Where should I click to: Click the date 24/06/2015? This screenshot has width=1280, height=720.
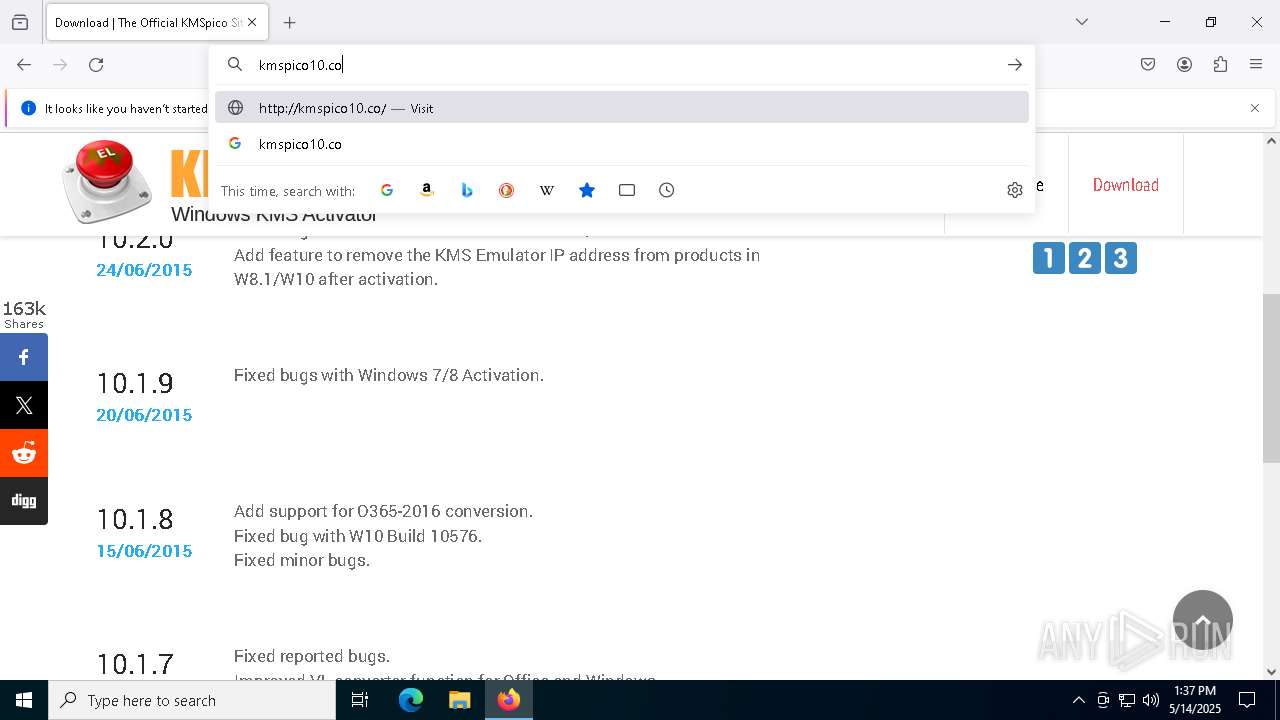pyautogui.click(x=144, y=270)
